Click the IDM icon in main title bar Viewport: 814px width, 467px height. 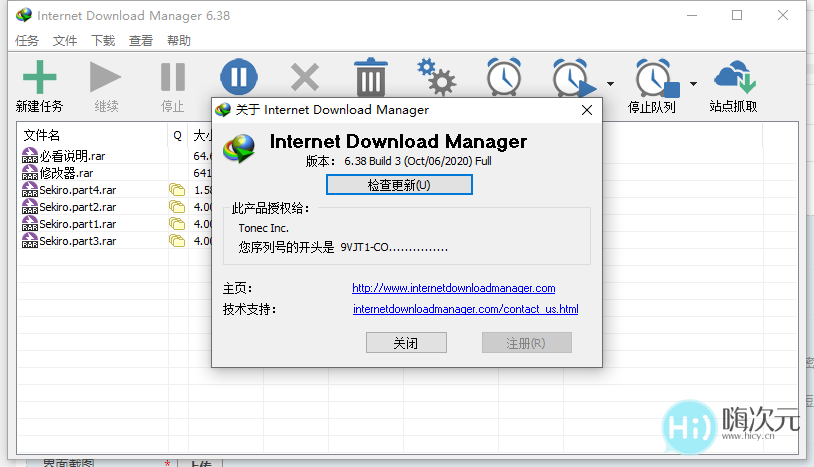coord(24,15)
